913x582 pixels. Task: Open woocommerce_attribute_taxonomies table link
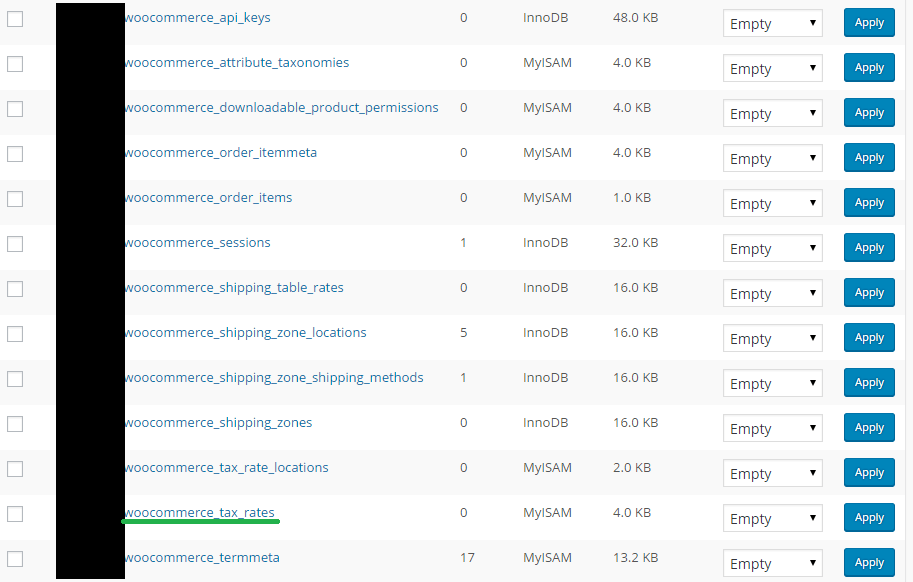(237, 63)
